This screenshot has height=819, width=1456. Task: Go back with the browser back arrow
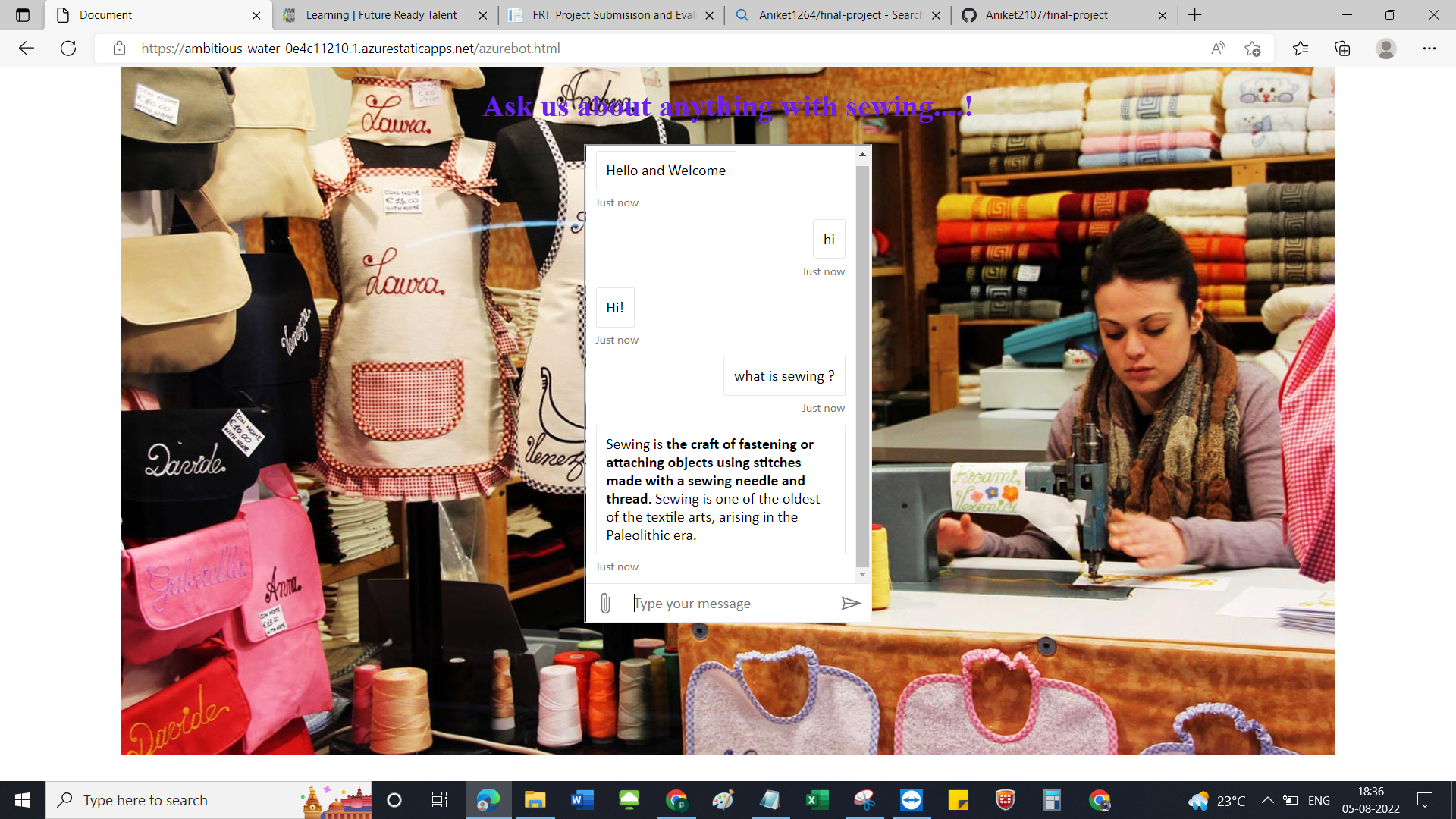tap(27, 49)
